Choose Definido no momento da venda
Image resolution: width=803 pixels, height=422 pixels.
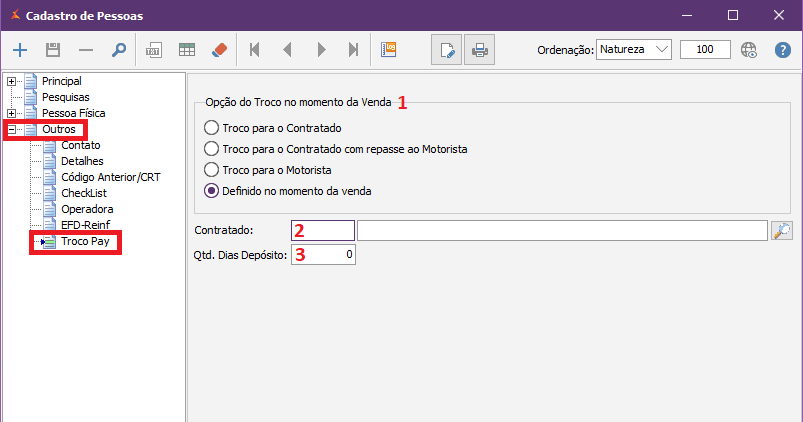click(210, 191)
